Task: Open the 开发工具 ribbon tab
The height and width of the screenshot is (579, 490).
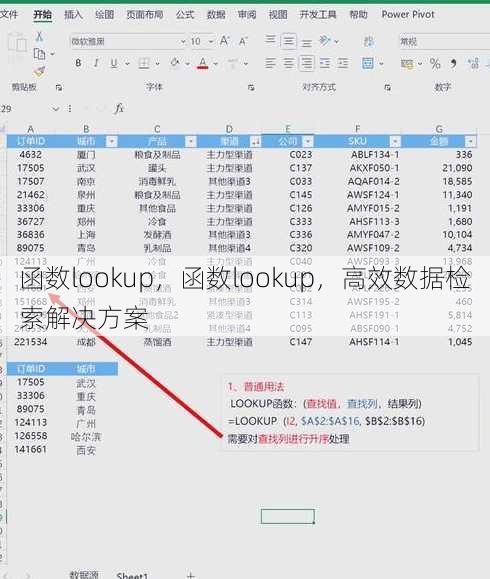Action: pyautogui.click(x=318, y=15)
